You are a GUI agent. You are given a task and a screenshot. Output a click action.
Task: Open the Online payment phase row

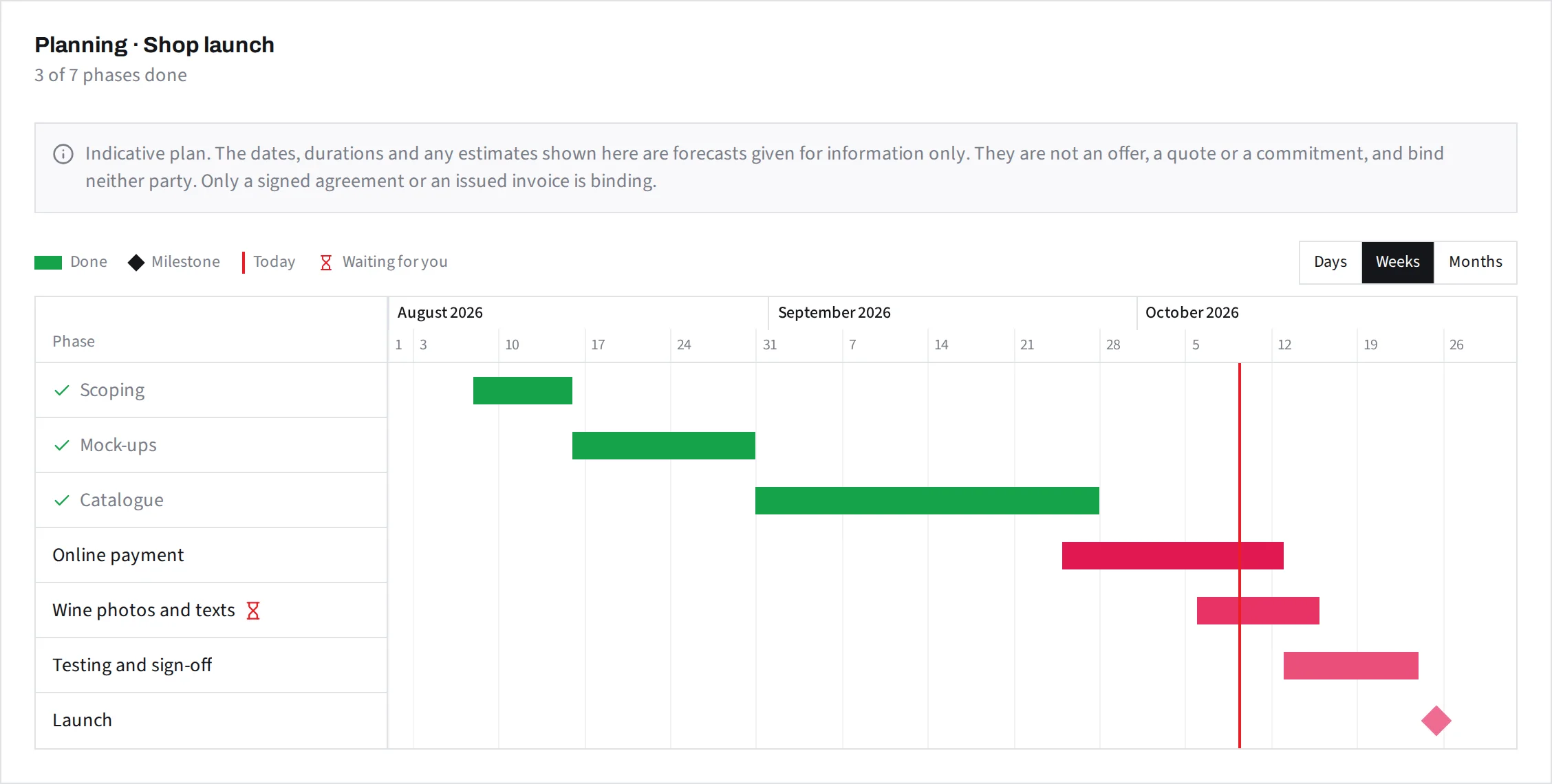[x=211, y=556]
